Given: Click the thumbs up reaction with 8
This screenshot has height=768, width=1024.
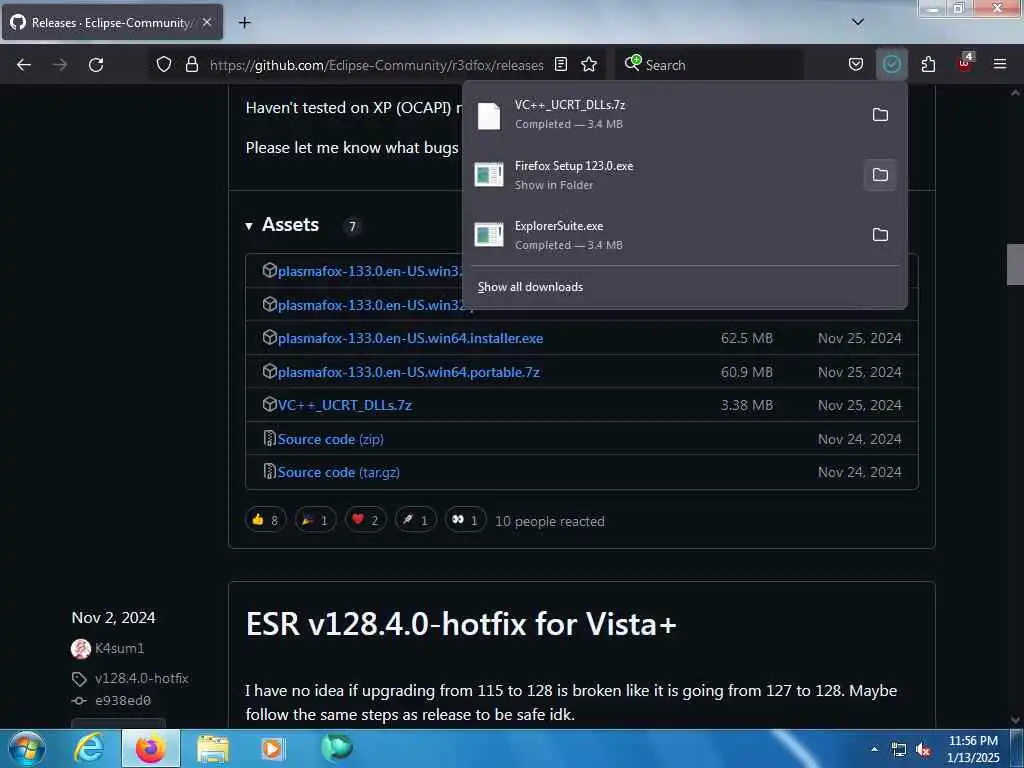Looking at the screenshot, I should 266,520.
